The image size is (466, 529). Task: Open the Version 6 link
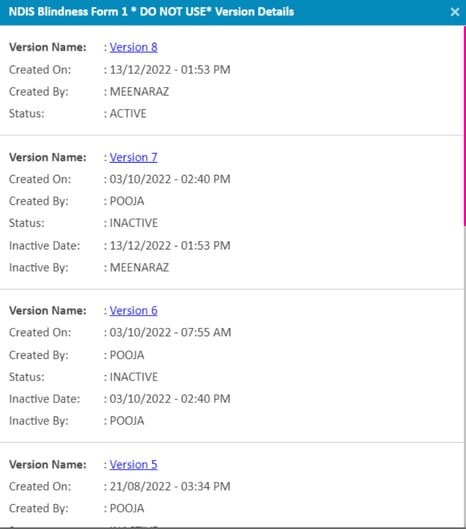tap(134, 310)
